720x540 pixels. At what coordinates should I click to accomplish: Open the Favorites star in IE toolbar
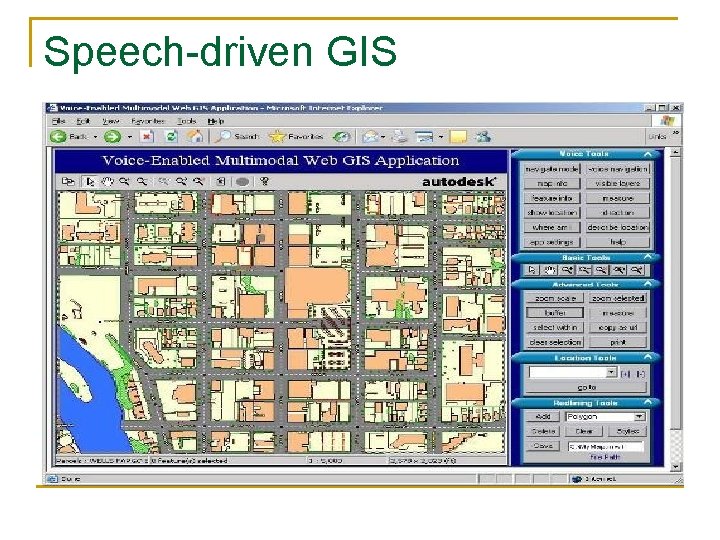277,136
